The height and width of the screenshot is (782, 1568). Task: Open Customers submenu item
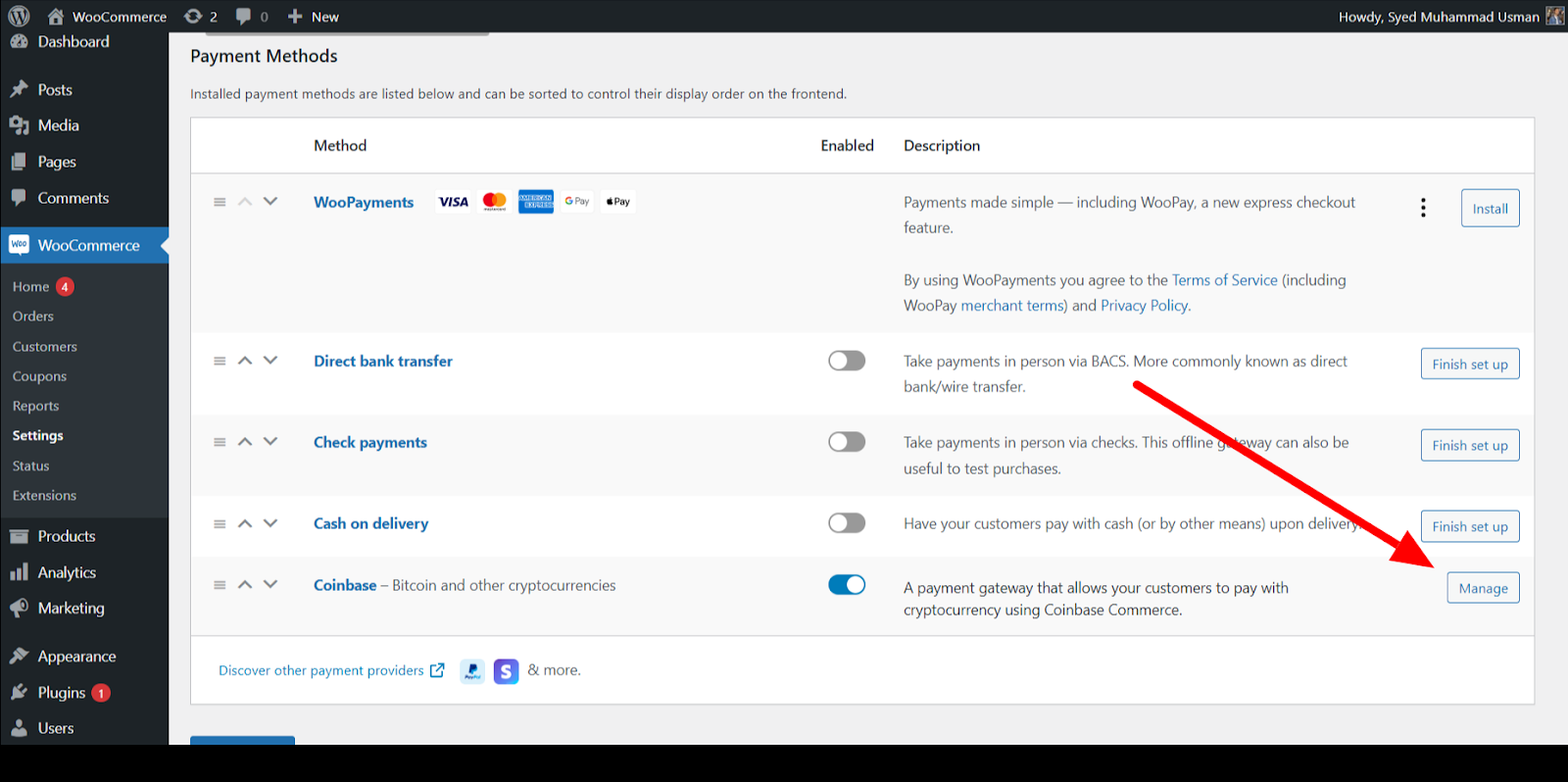(x=45, y=347)
